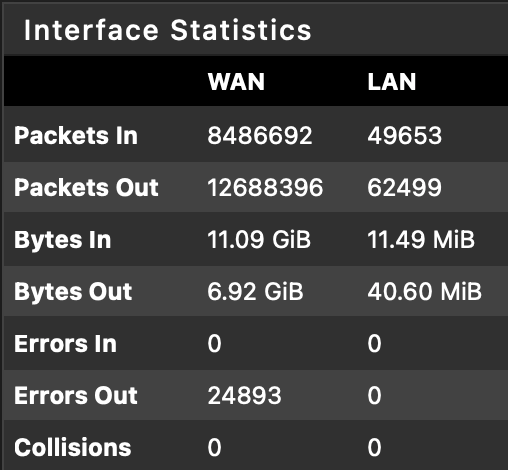Click the Packets Out row label

coord(86,187)
